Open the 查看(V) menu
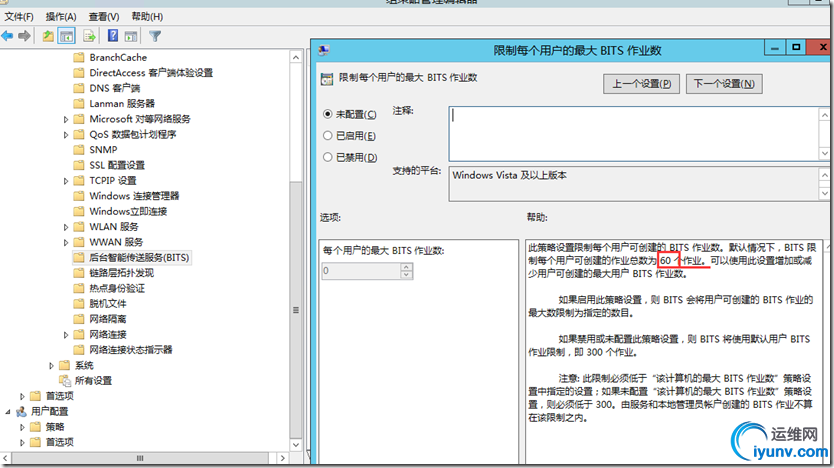Image resolution: width=834 pixels, height=468 pixels. point(104,17)
